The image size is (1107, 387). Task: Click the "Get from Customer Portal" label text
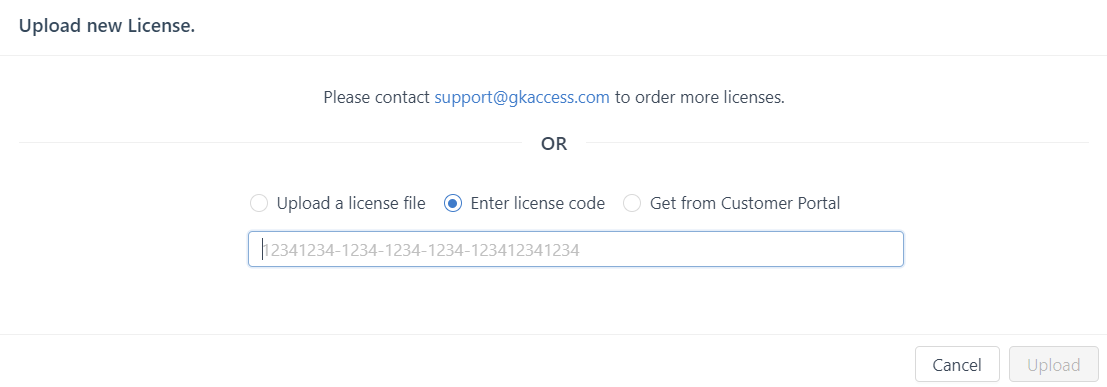745,203
